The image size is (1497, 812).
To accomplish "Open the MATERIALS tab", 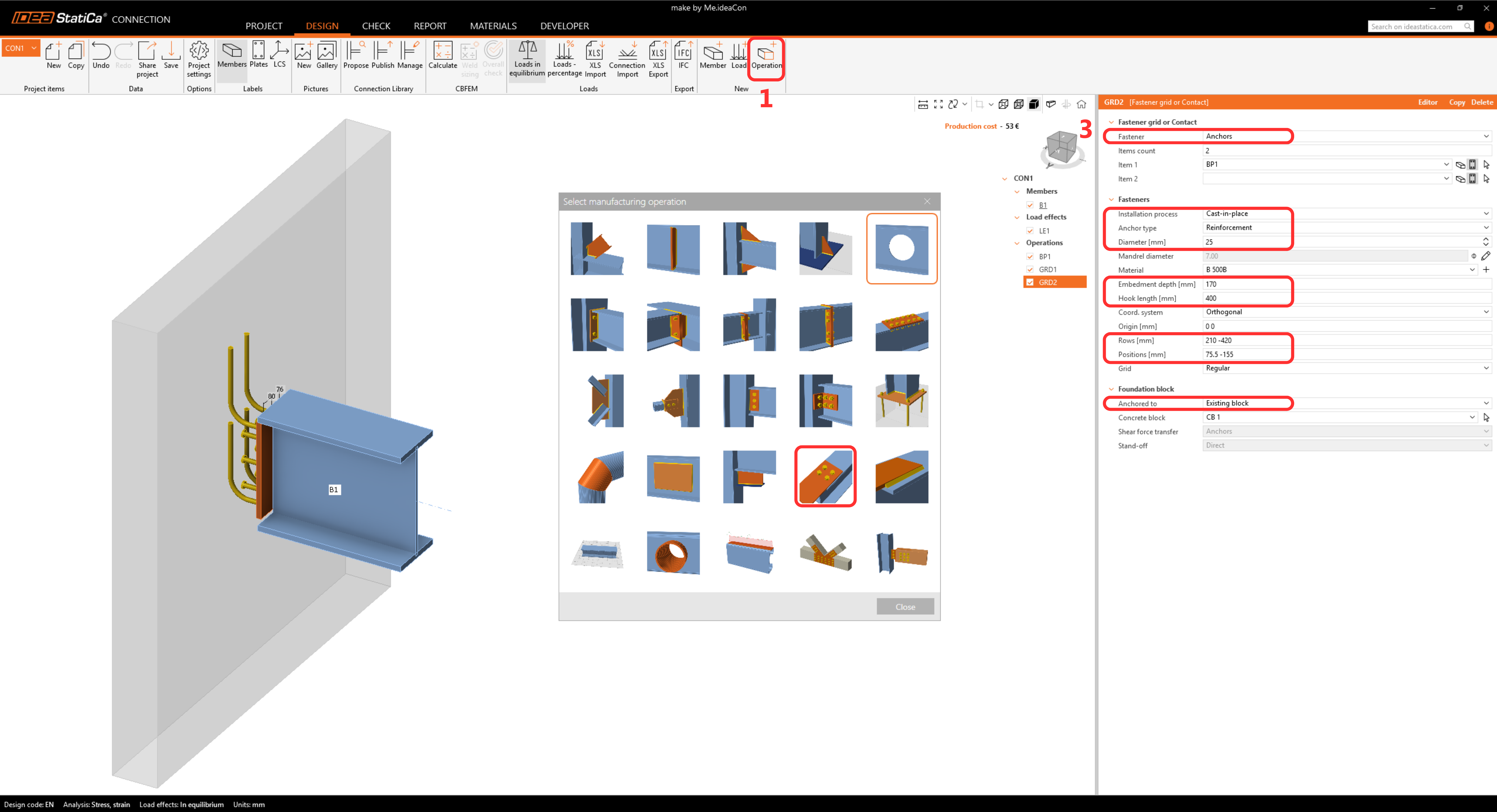I will [493, 26].
